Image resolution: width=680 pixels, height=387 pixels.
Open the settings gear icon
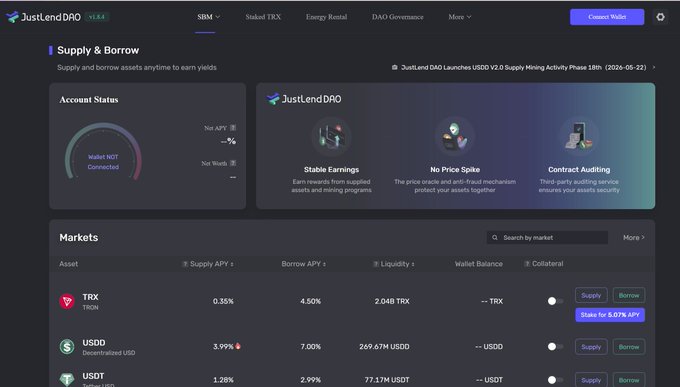click(660, 17)
